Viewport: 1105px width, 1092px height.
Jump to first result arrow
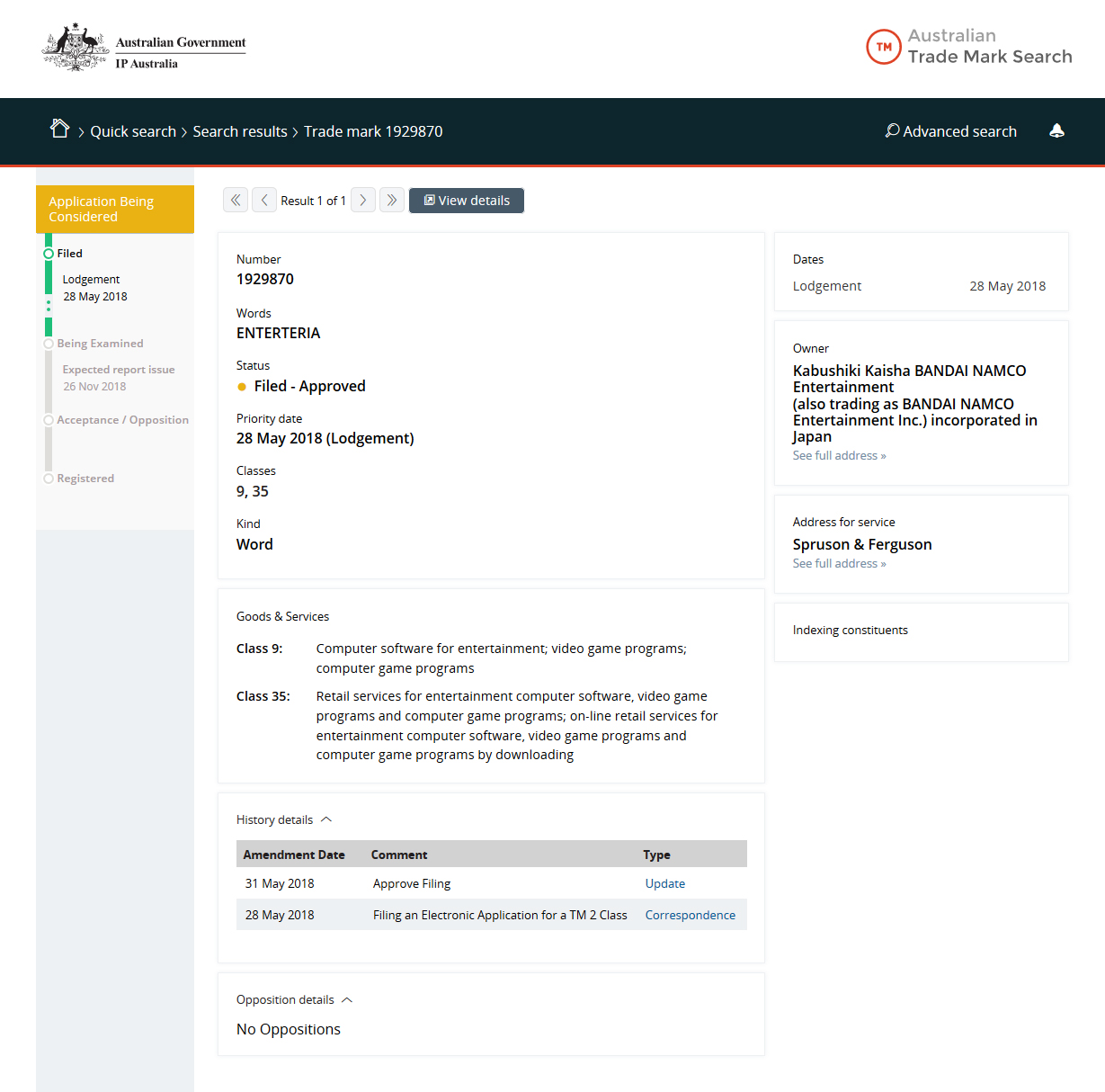(236, 201)
